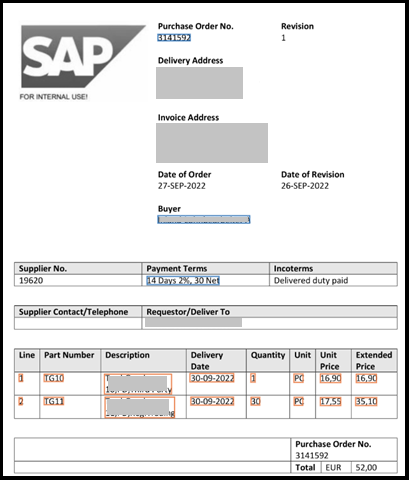Click line 1 delivery date 30-09-2022
Viewport: 409px width, 480px height.
[x=212, y=378]
